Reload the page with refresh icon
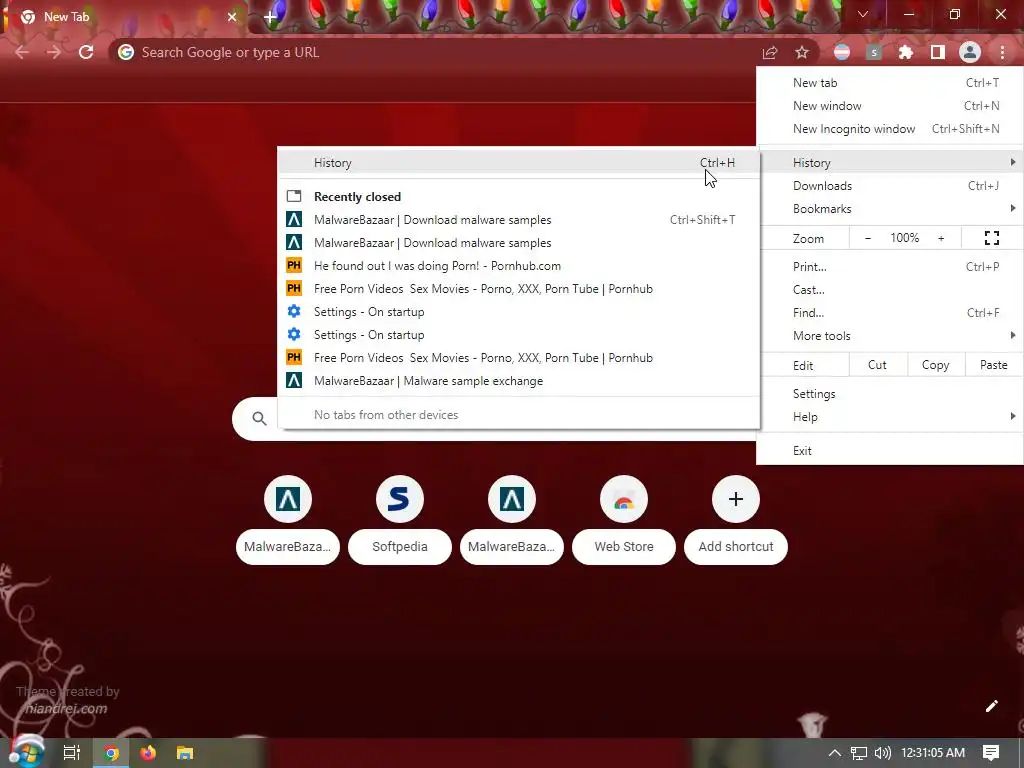This screenshot has width=1024, height=768. pos(86,52)
